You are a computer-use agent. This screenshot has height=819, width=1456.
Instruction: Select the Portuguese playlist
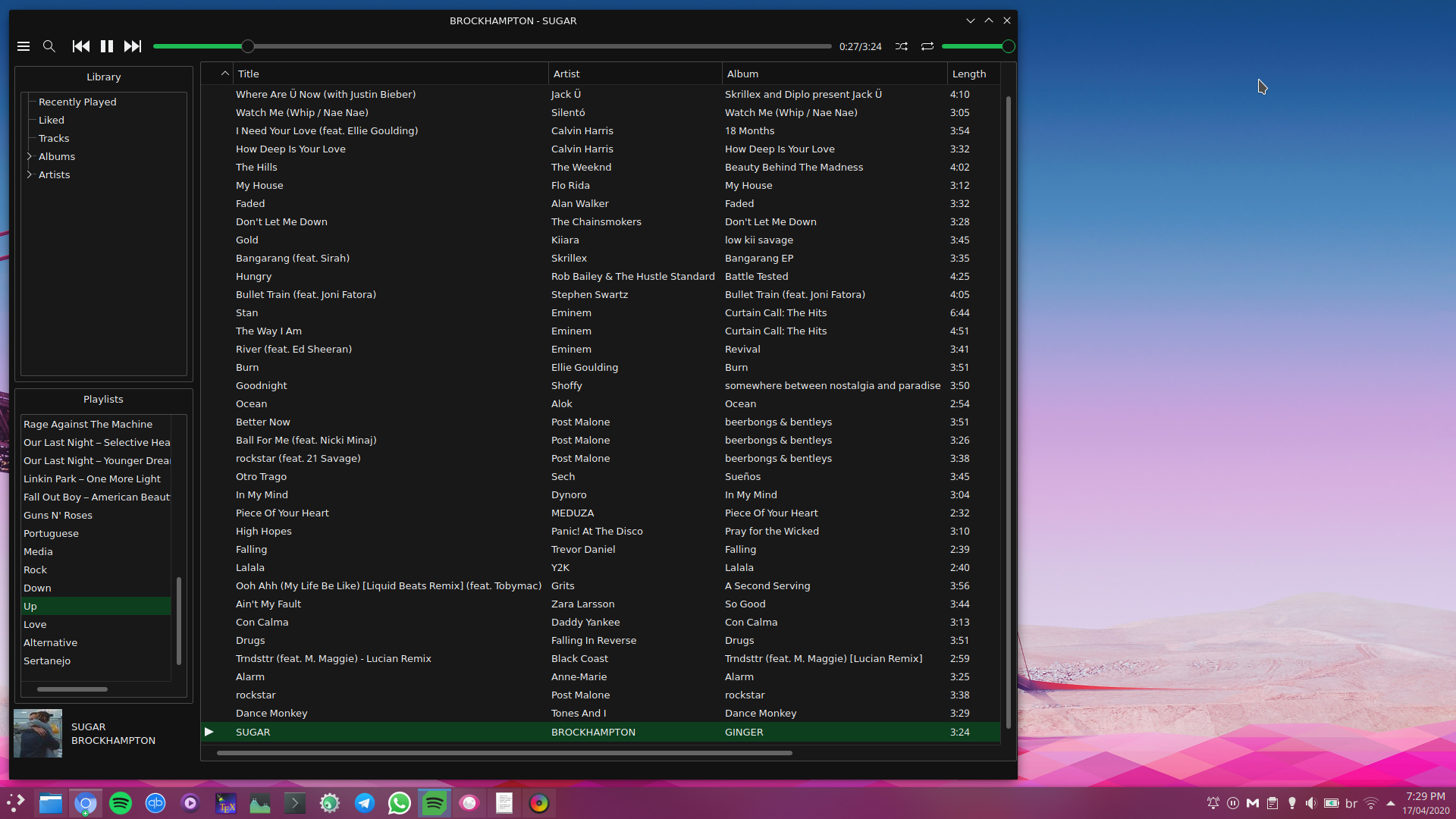point(96,533)
